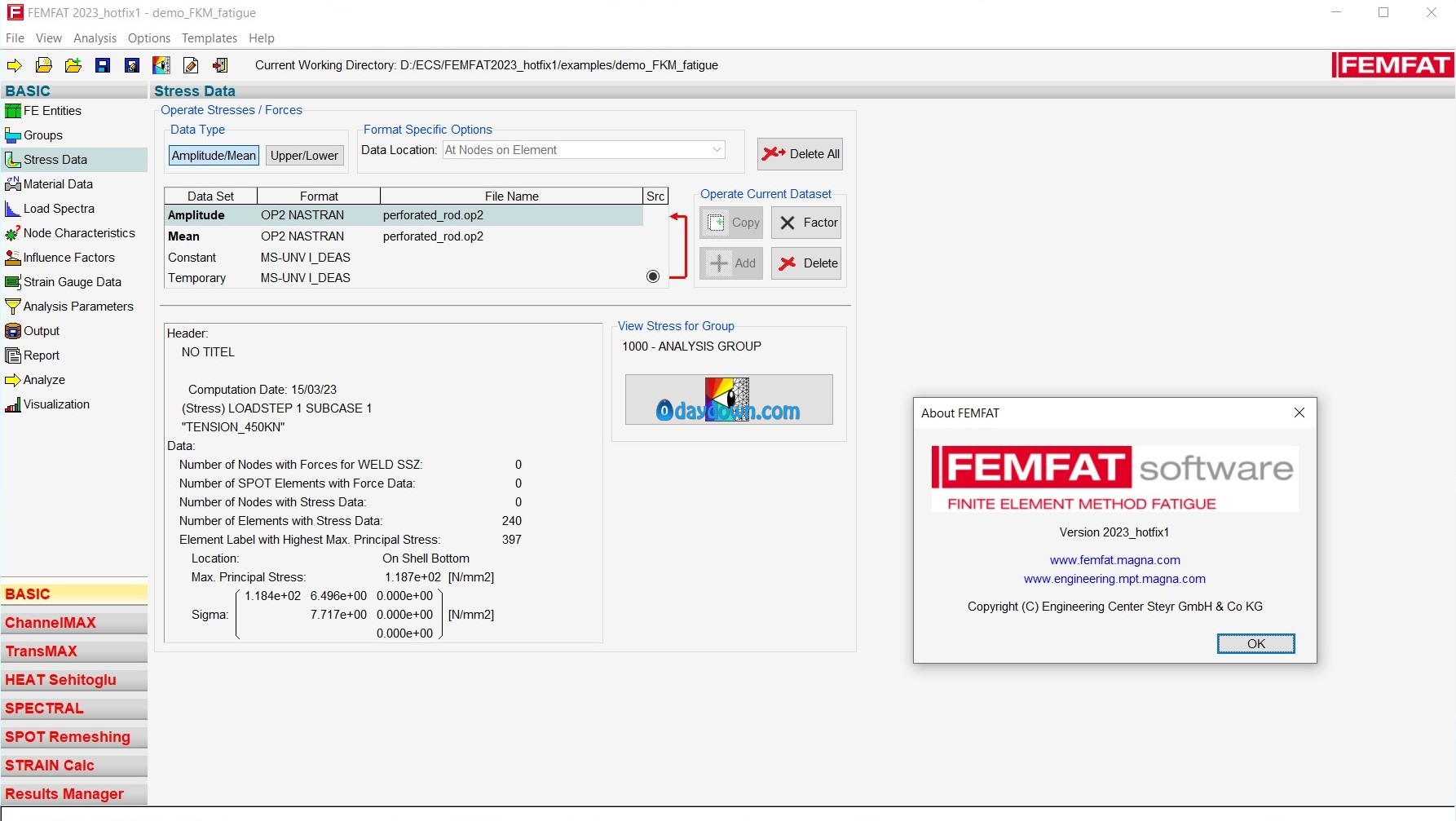The width and height of the screenshot is (1456, 821).
Task: Switch to the TransMAX module tab
Action: point(74,651)
